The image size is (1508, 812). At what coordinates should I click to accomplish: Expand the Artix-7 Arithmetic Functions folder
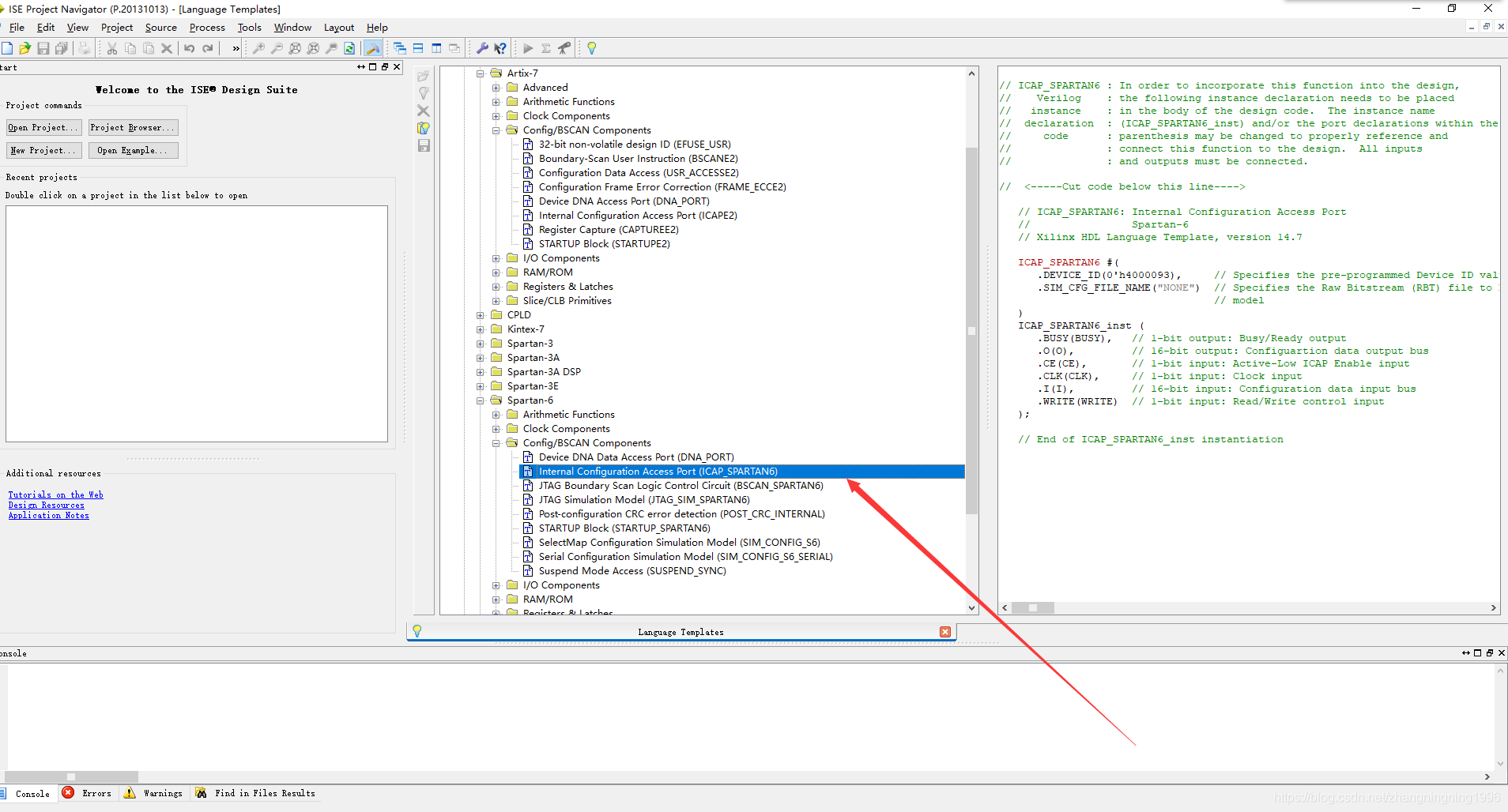pyautogui.click(x=496, y=102)
